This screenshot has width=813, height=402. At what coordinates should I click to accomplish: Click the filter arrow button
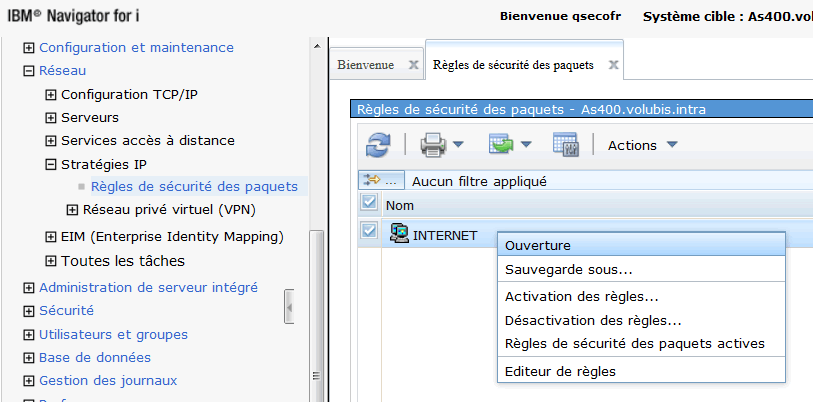click(x=381, y=181)
